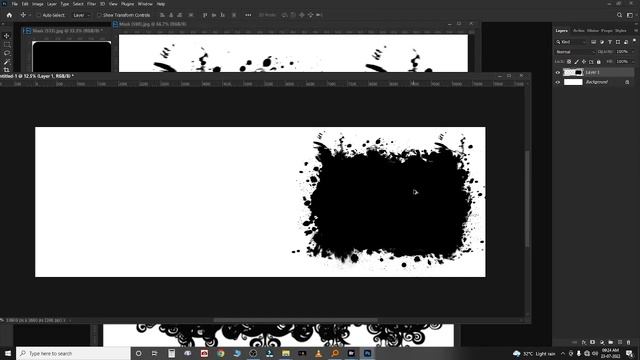The image size is (640, 360).
Task: Open VLC media player from the taskbar
Action: coord(318,353)
